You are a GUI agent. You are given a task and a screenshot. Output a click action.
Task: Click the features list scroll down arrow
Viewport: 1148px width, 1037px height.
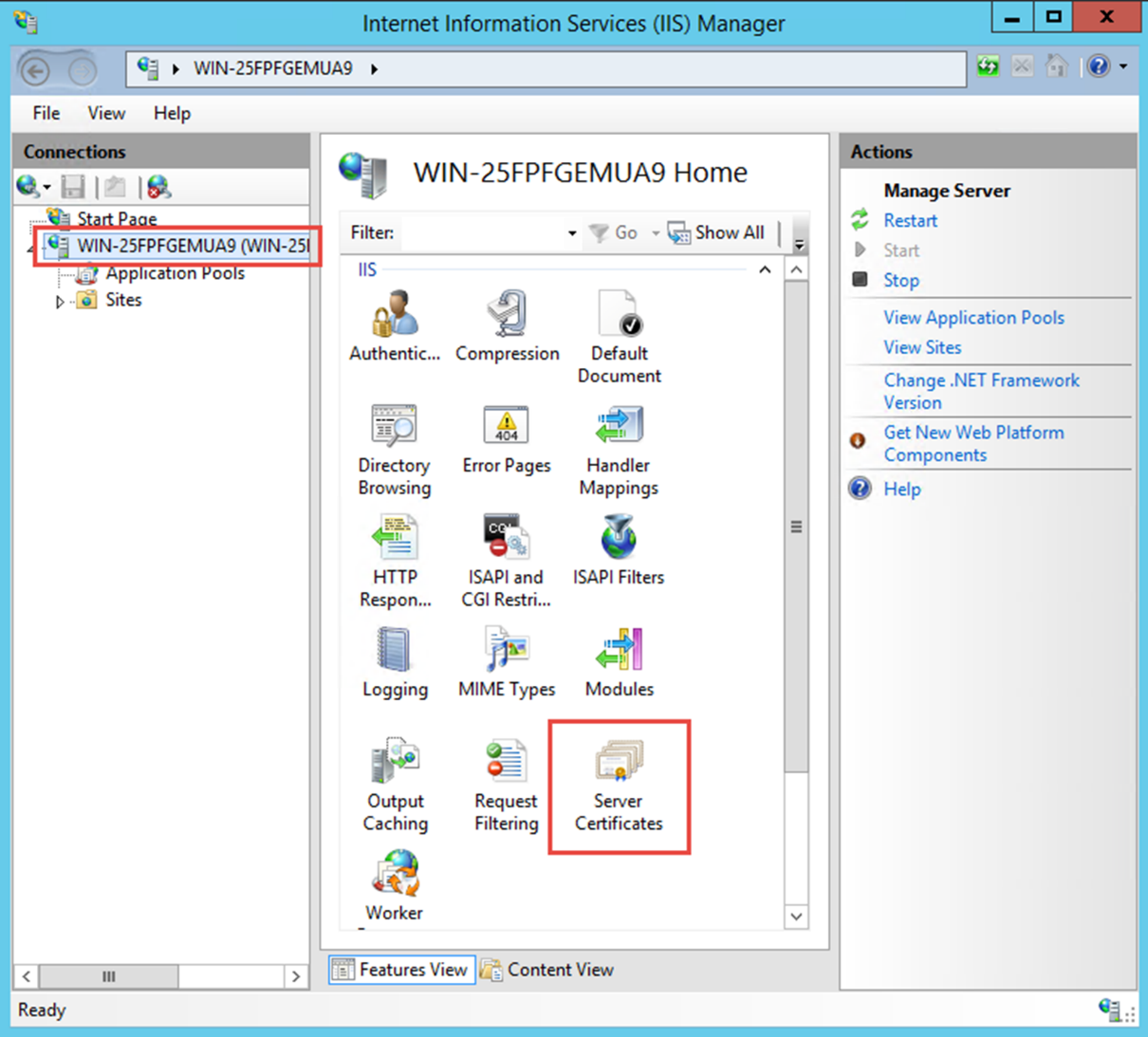pos(797,917)
